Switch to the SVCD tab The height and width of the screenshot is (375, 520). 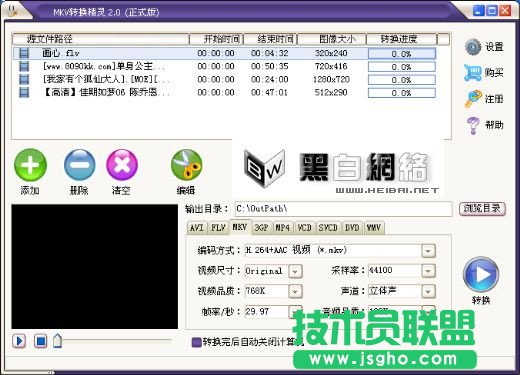328,228
